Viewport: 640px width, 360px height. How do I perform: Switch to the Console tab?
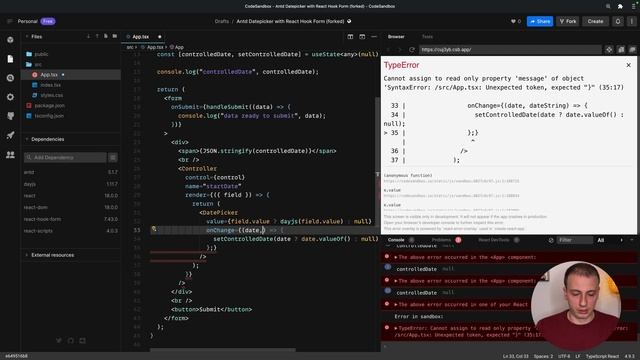tap(396, 240)
